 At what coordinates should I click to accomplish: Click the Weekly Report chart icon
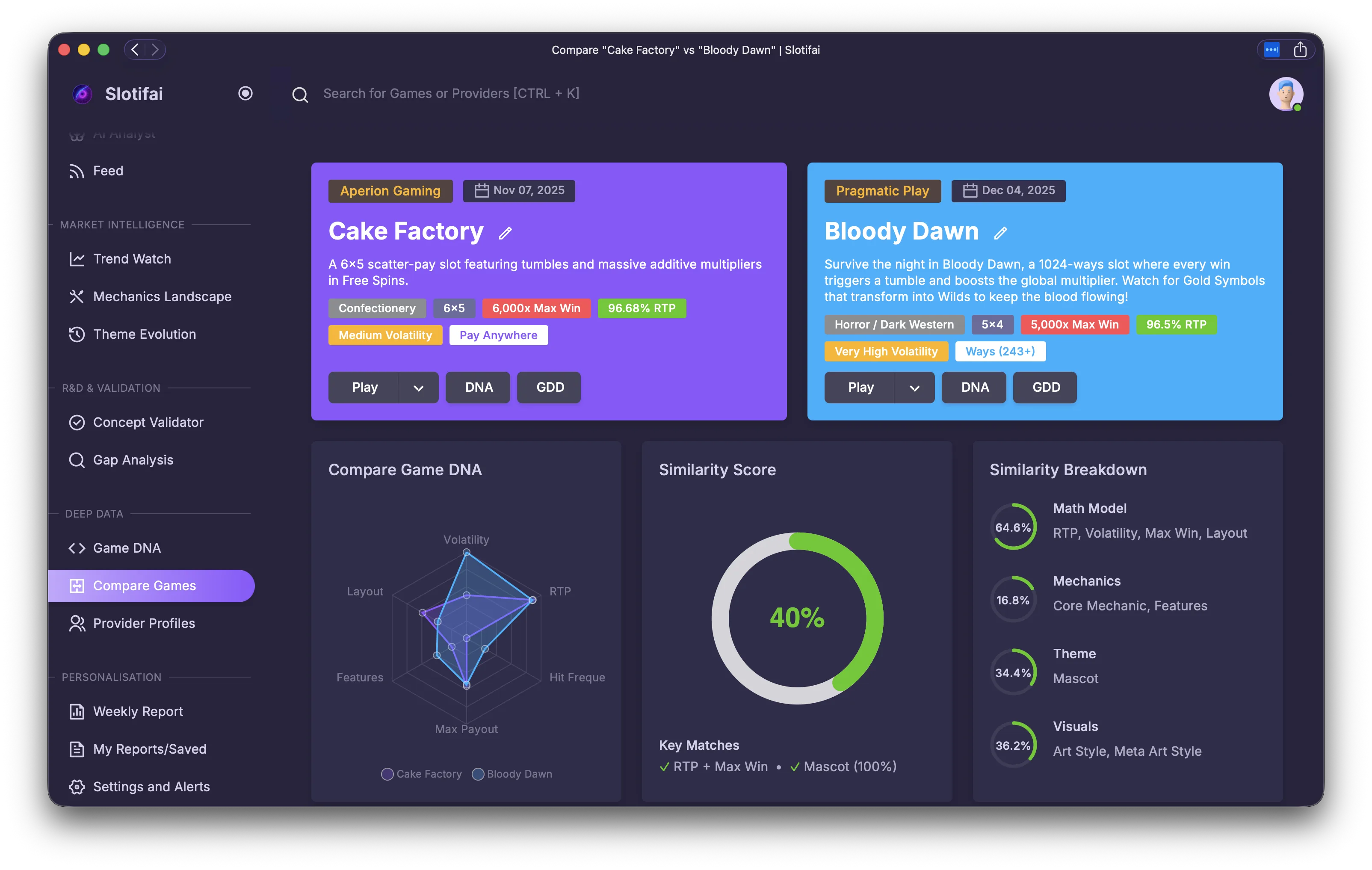coord(77,712)
